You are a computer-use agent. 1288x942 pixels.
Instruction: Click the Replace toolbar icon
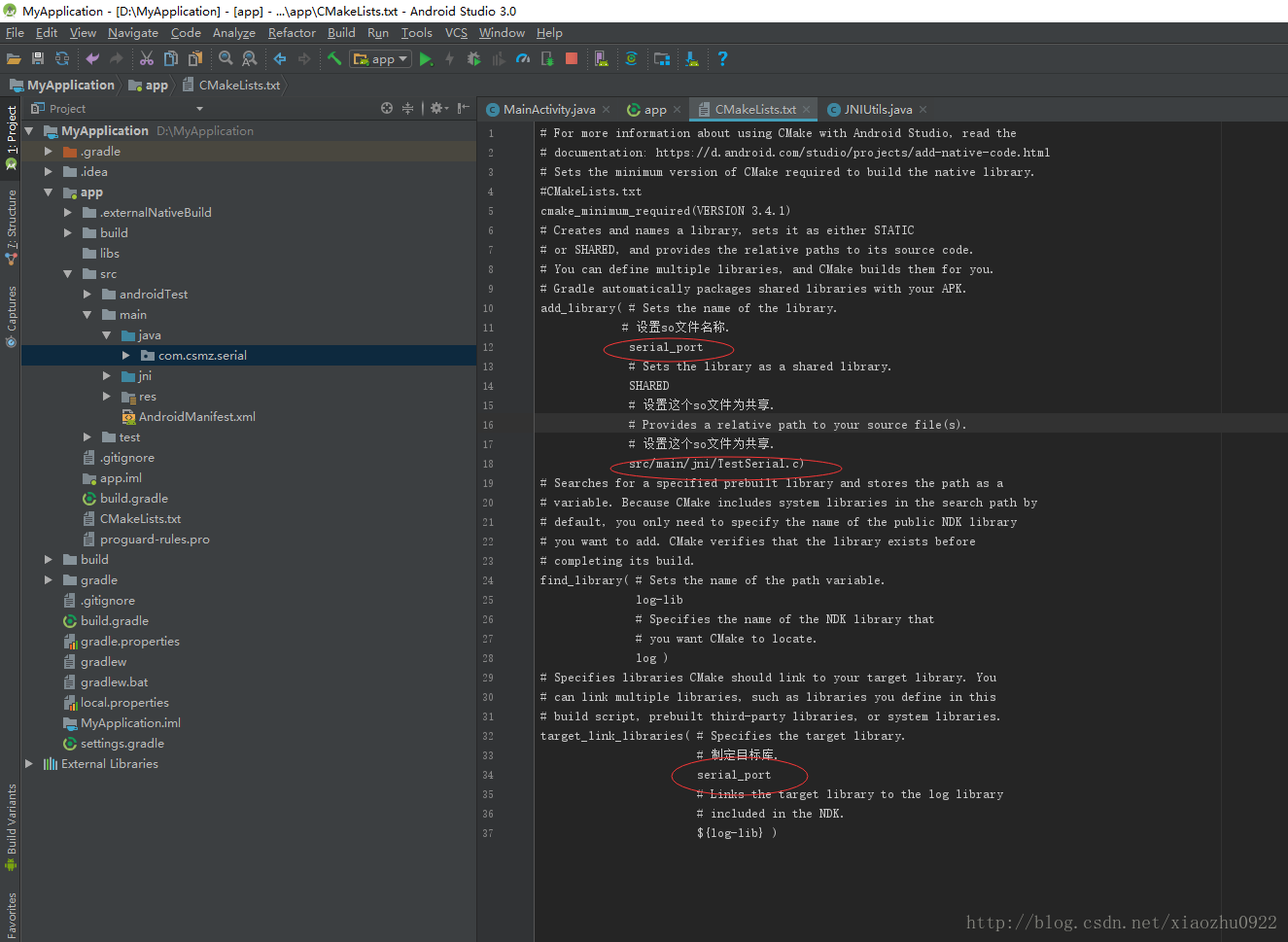coord(250,59)
